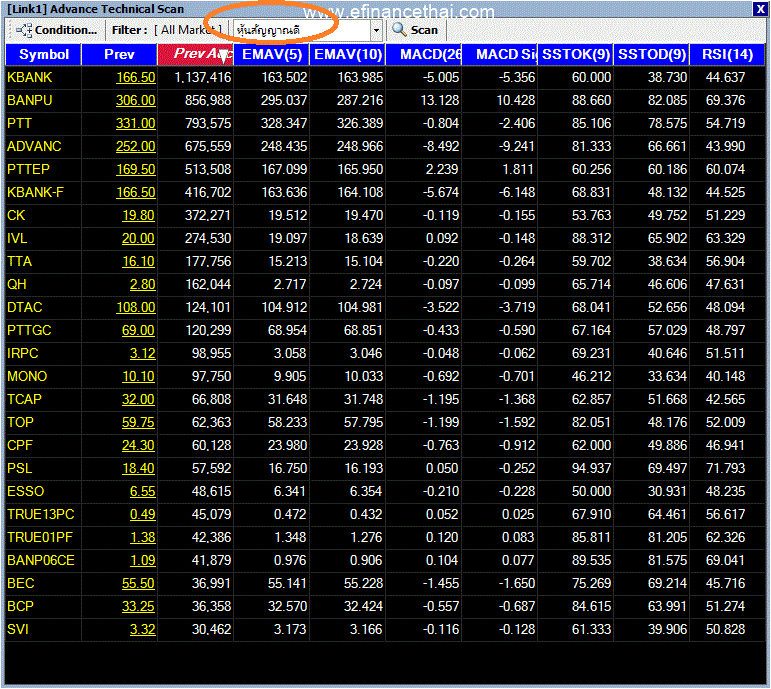The height and width of the screenshot is (689, 771).
Task: Click PSL RSI value 71.793
Action: point(725,468)
